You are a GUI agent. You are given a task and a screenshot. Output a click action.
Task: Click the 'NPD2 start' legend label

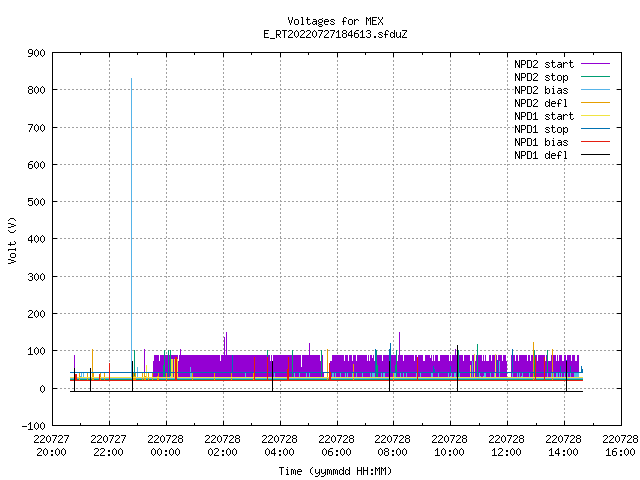[544, 64]
